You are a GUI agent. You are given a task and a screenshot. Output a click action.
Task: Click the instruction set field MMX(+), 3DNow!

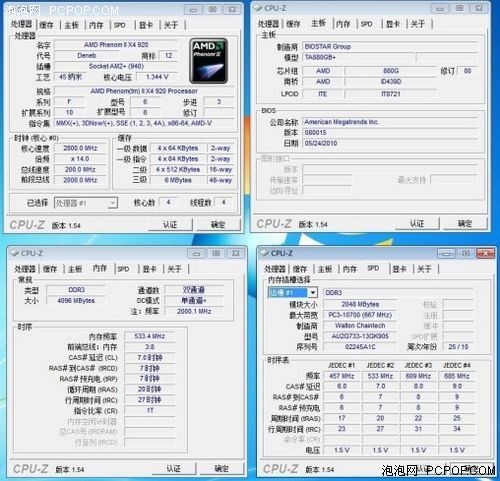click(144, 123)
